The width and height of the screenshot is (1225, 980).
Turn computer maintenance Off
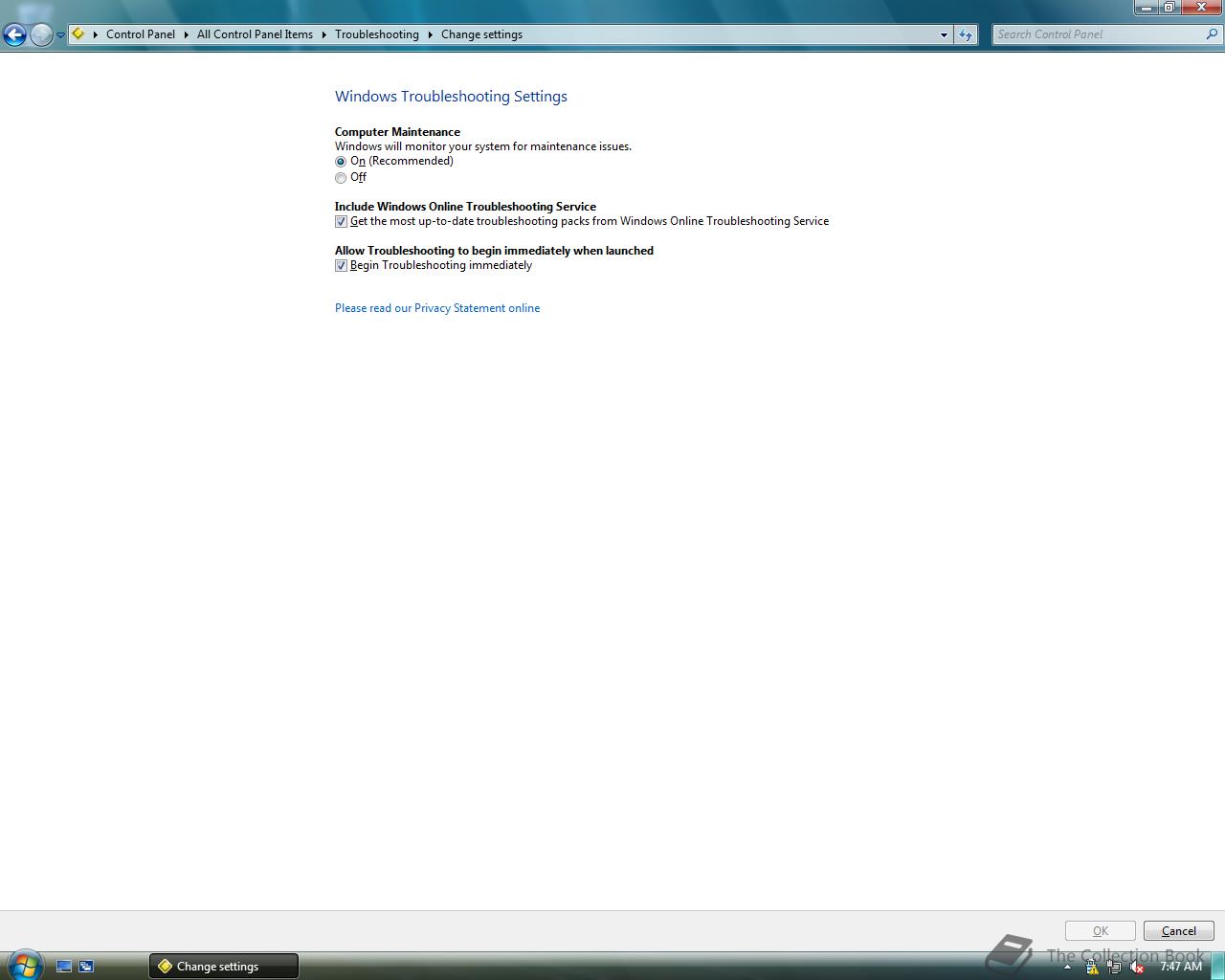pos(351,178)
